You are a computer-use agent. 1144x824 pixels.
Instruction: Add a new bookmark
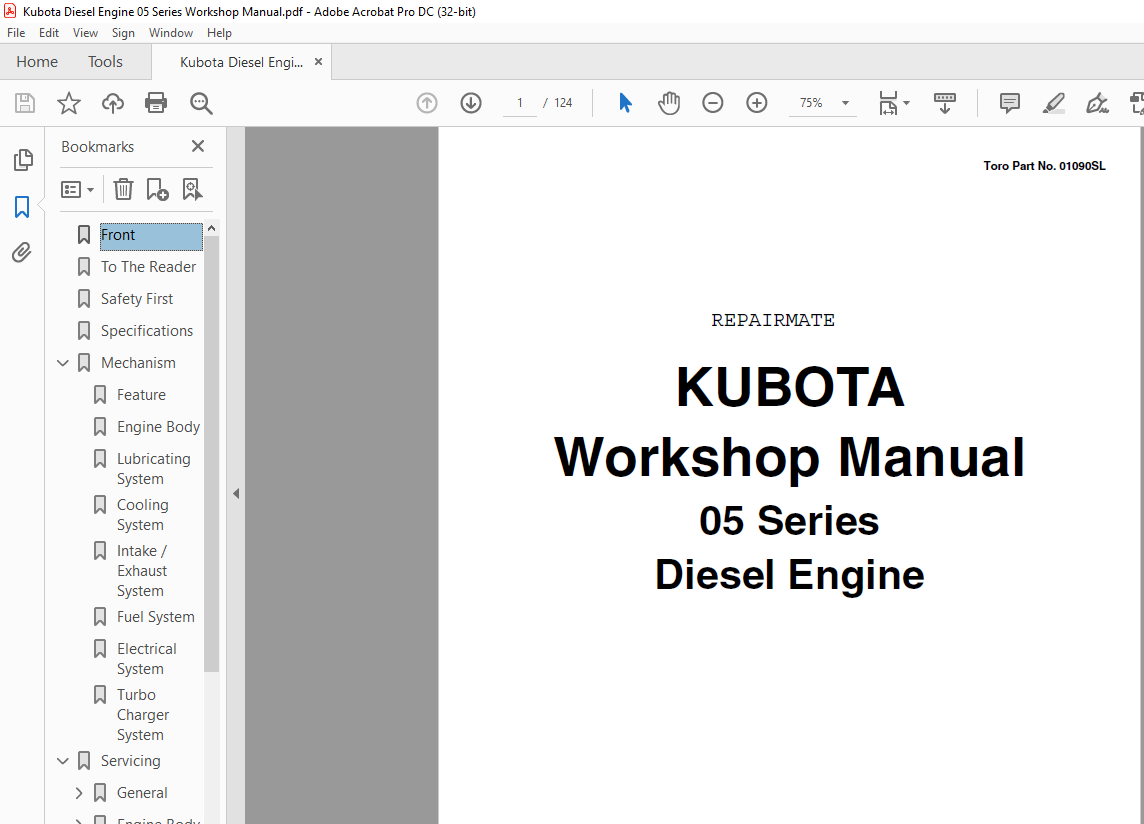coord(157,190)
